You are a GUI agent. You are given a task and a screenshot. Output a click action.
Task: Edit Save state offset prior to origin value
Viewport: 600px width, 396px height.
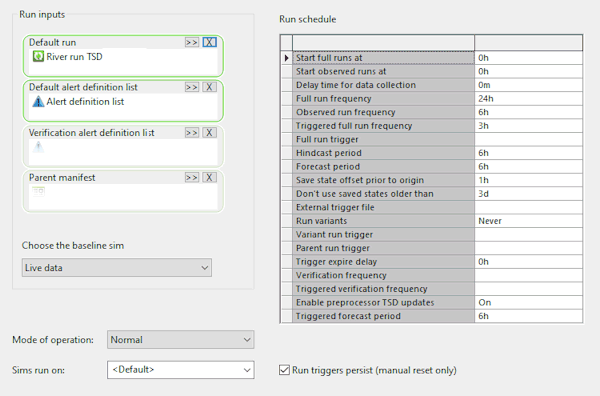point(528,180)
